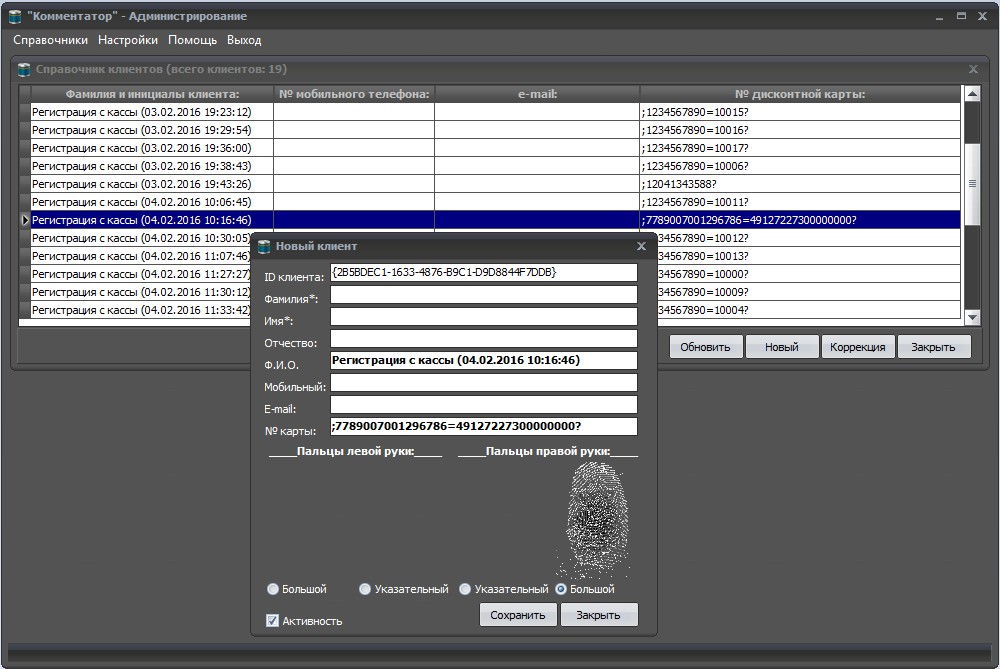Image resolution: width=1000 pixels, height=669 pixels.
Task: Click the app icon in the main title bar
Action: point(15,16)
